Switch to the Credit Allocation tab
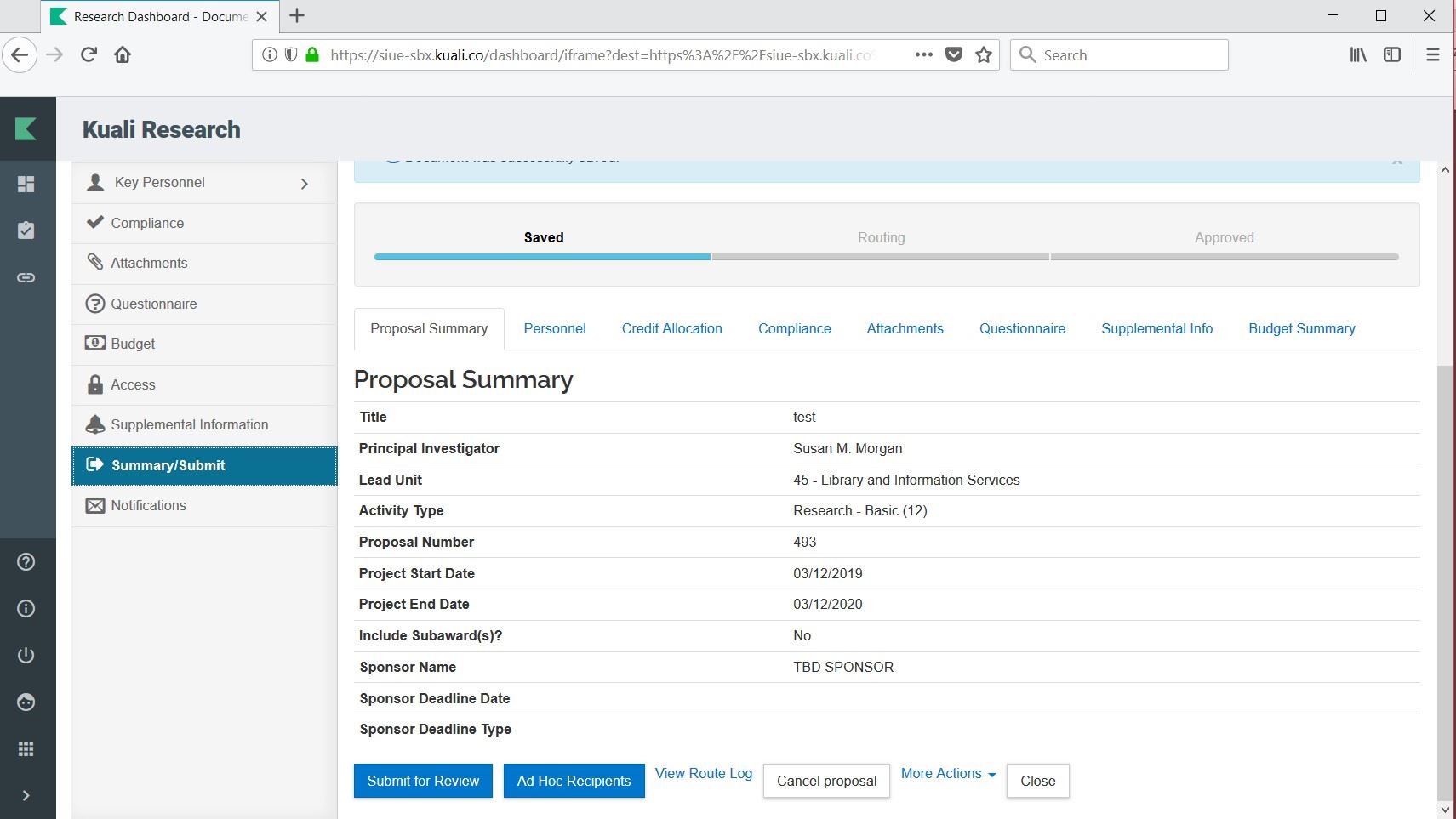The width and height of the screenshot is (1456, 819). coord(671,328)
